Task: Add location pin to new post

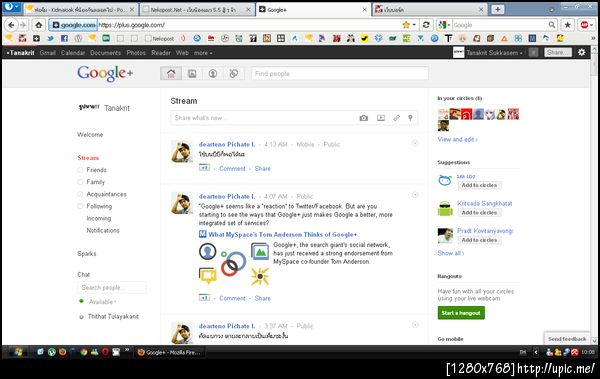Action: click(x=410, y=118)
